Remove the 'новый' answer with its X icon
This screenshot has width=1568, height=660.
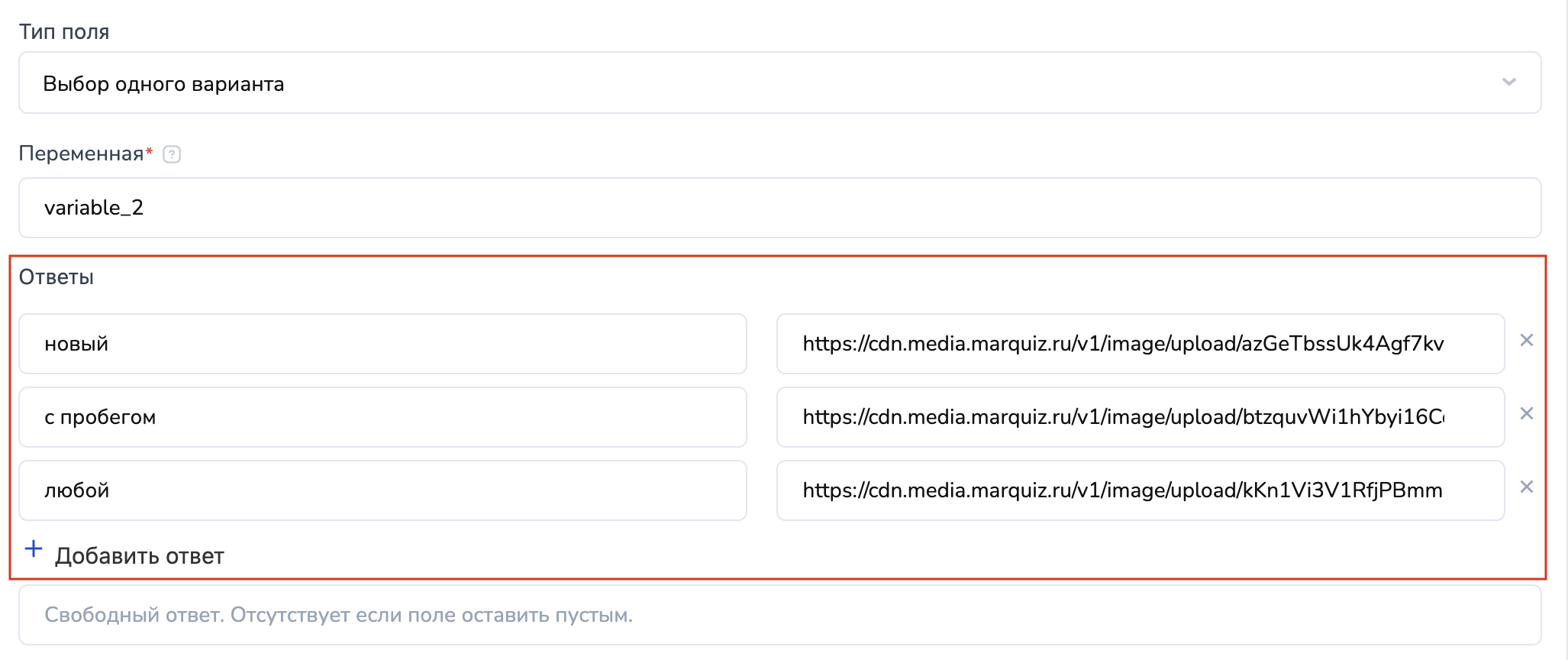1526,341
